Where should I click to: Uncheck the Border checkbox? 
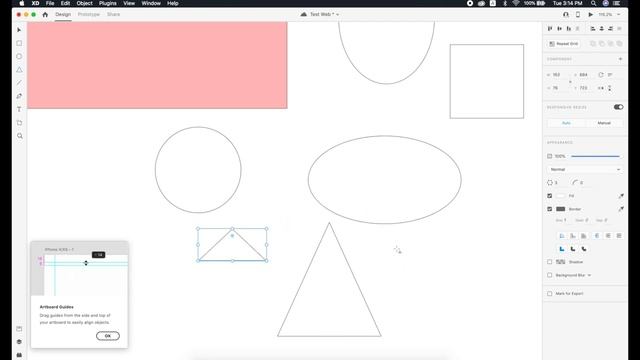pyautogui.click(x=549, y=209)
